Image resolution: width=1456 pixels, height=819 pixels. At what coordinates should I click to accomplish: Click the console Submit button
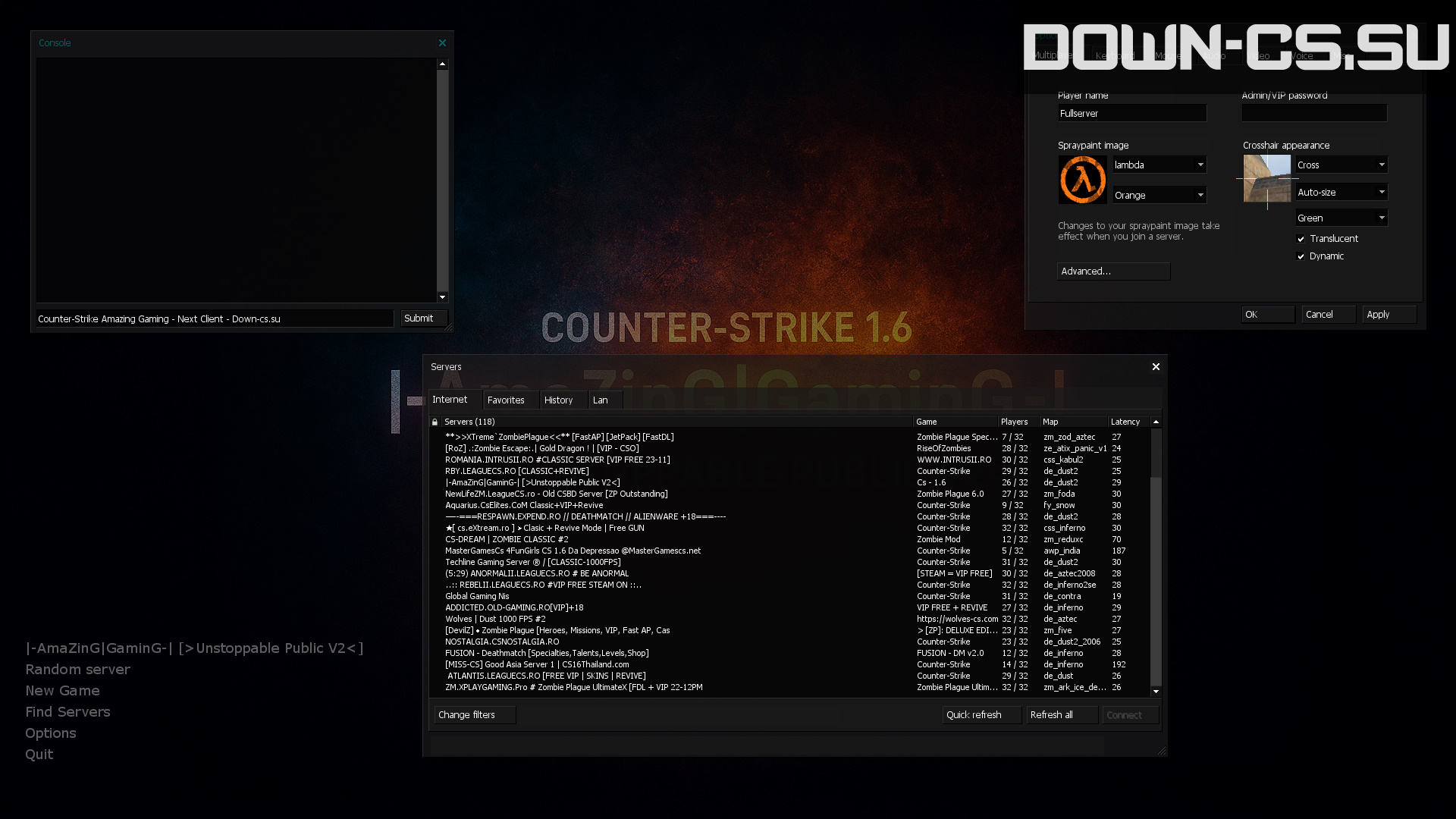click(x=424, y=318)
